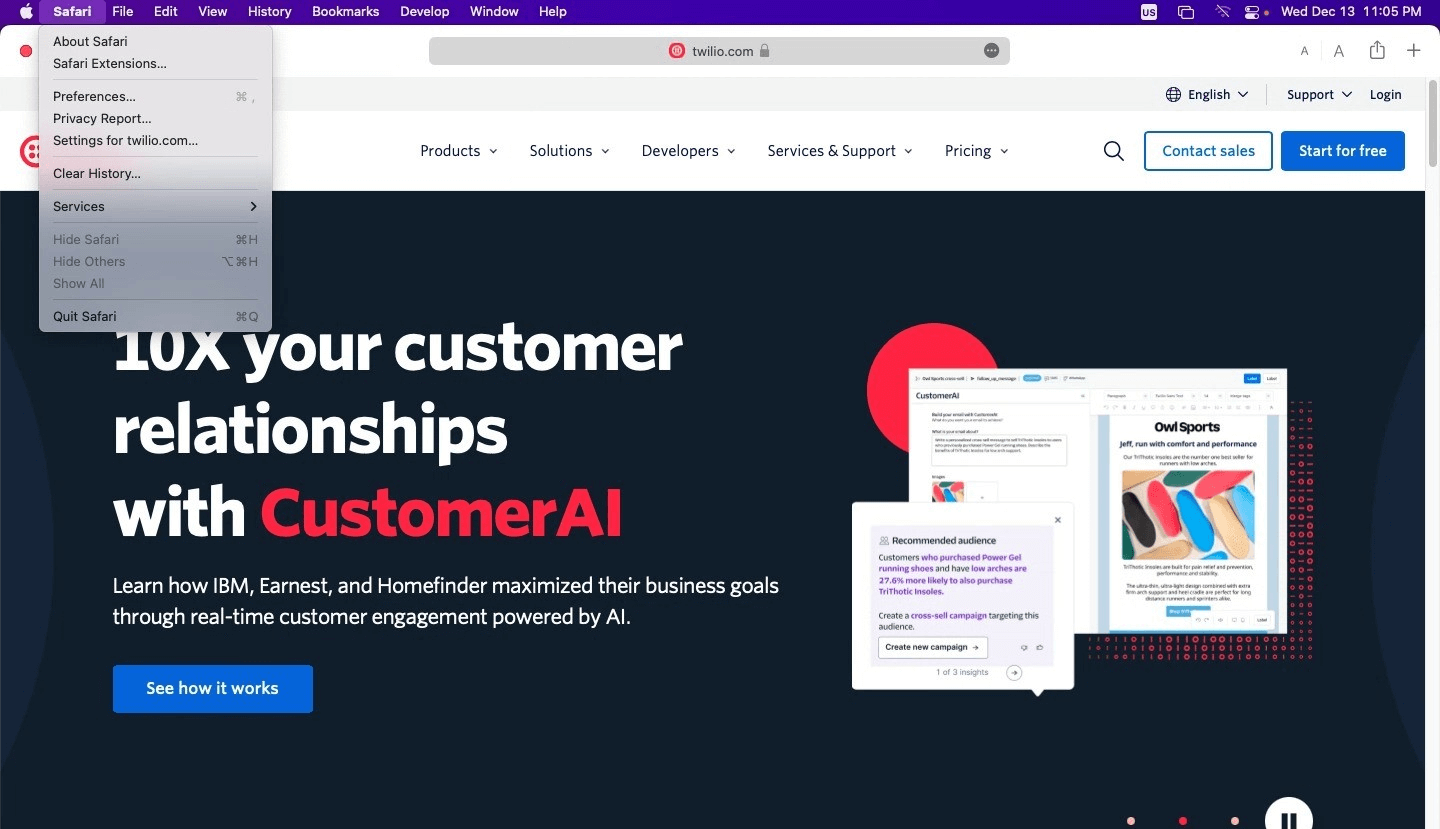Open the address bar more options icon
Screen dimensions: 1440x829
pos(991,51)
